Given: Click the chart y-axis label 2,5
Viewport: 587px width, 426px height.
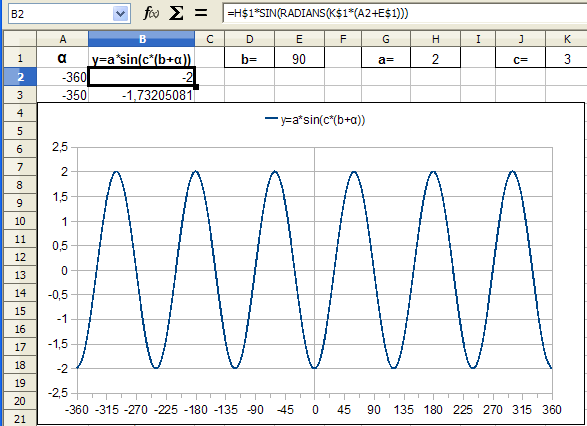Looking at the screenshot, I should coord(60,147).
